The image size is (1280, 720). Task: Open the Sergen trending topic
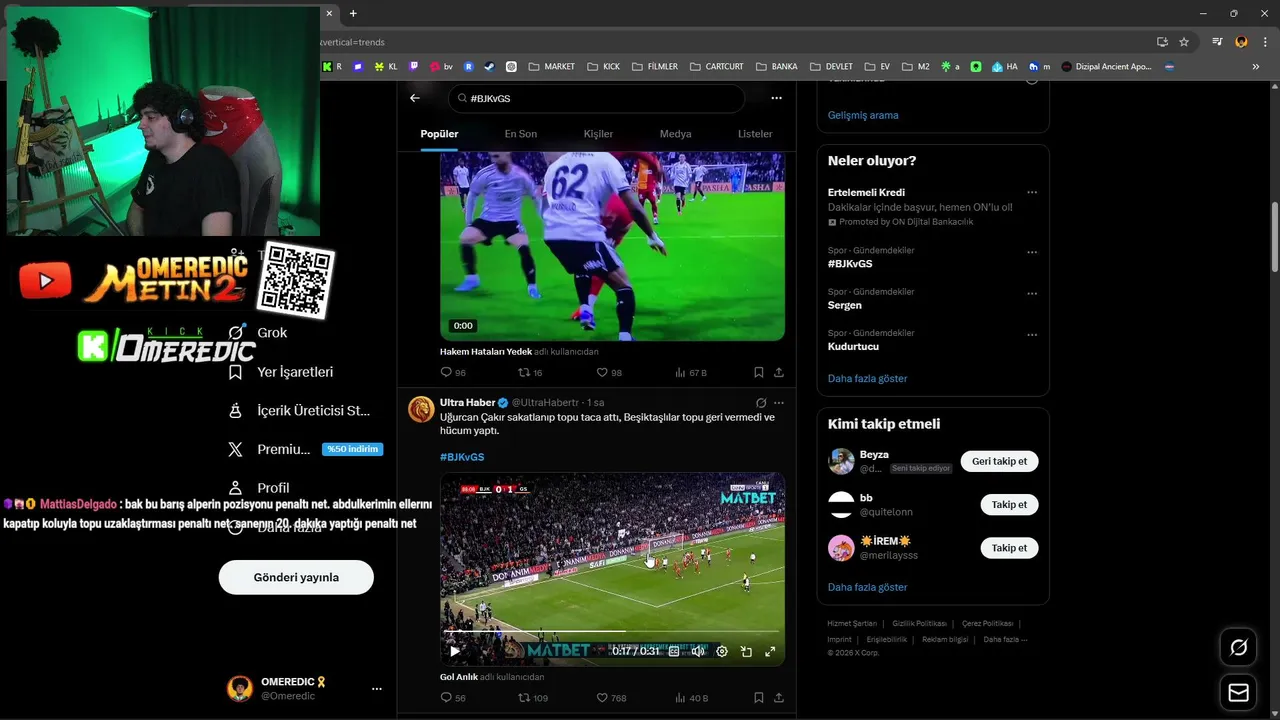tap(845, 305)
